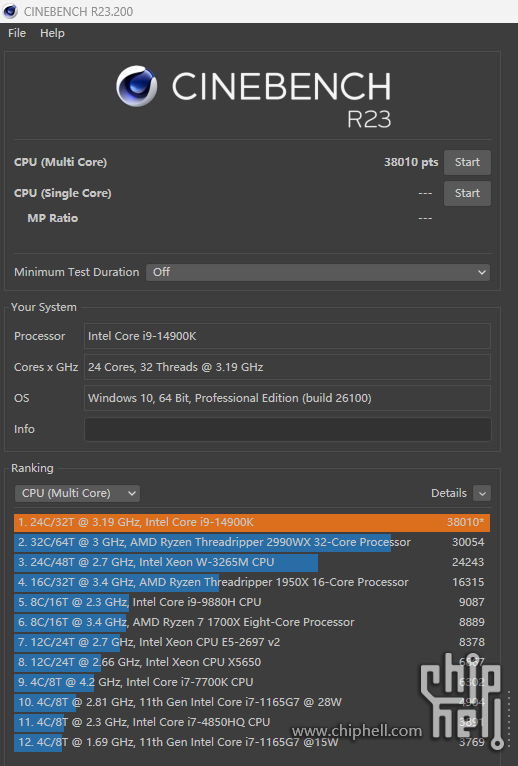
Task: Select the Intel Core i9-14900K ranking row
Action: 252,522
